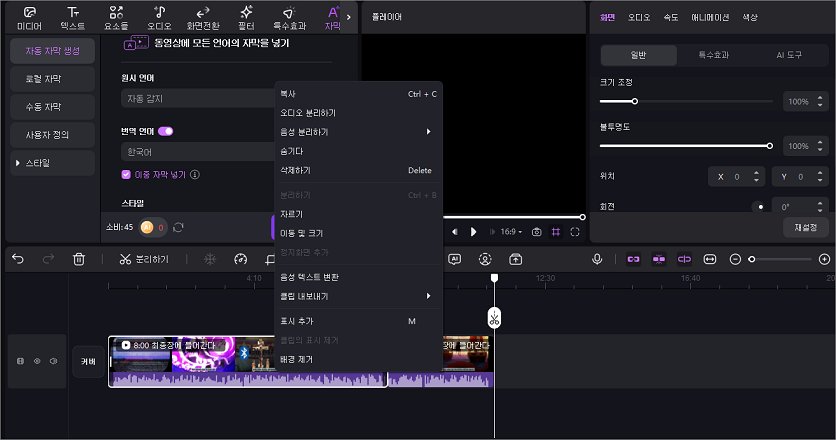Image resolution: width=836 pixels, height=440 pixels.
Task: Click the microphone voiceover record icon
Action: click(x=597, y=259)
